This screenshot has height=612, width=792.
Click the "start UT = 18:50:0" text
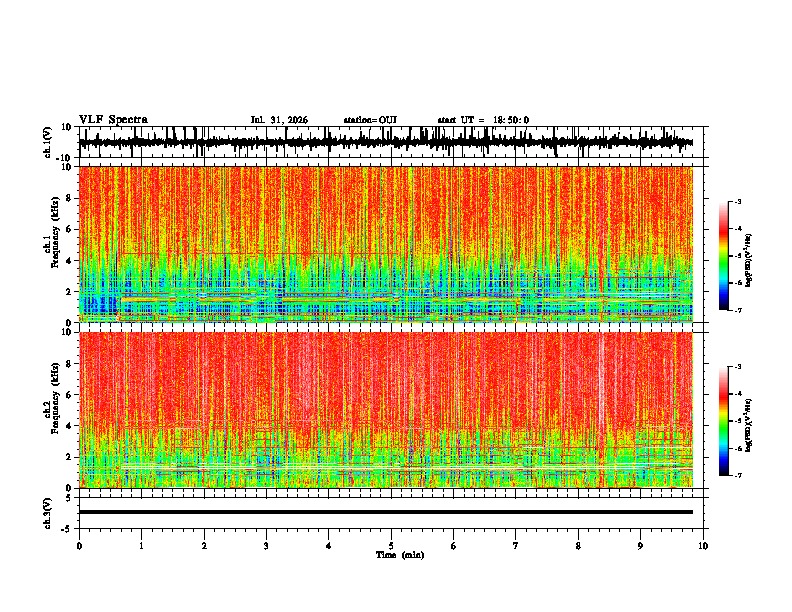pos(483,120)
